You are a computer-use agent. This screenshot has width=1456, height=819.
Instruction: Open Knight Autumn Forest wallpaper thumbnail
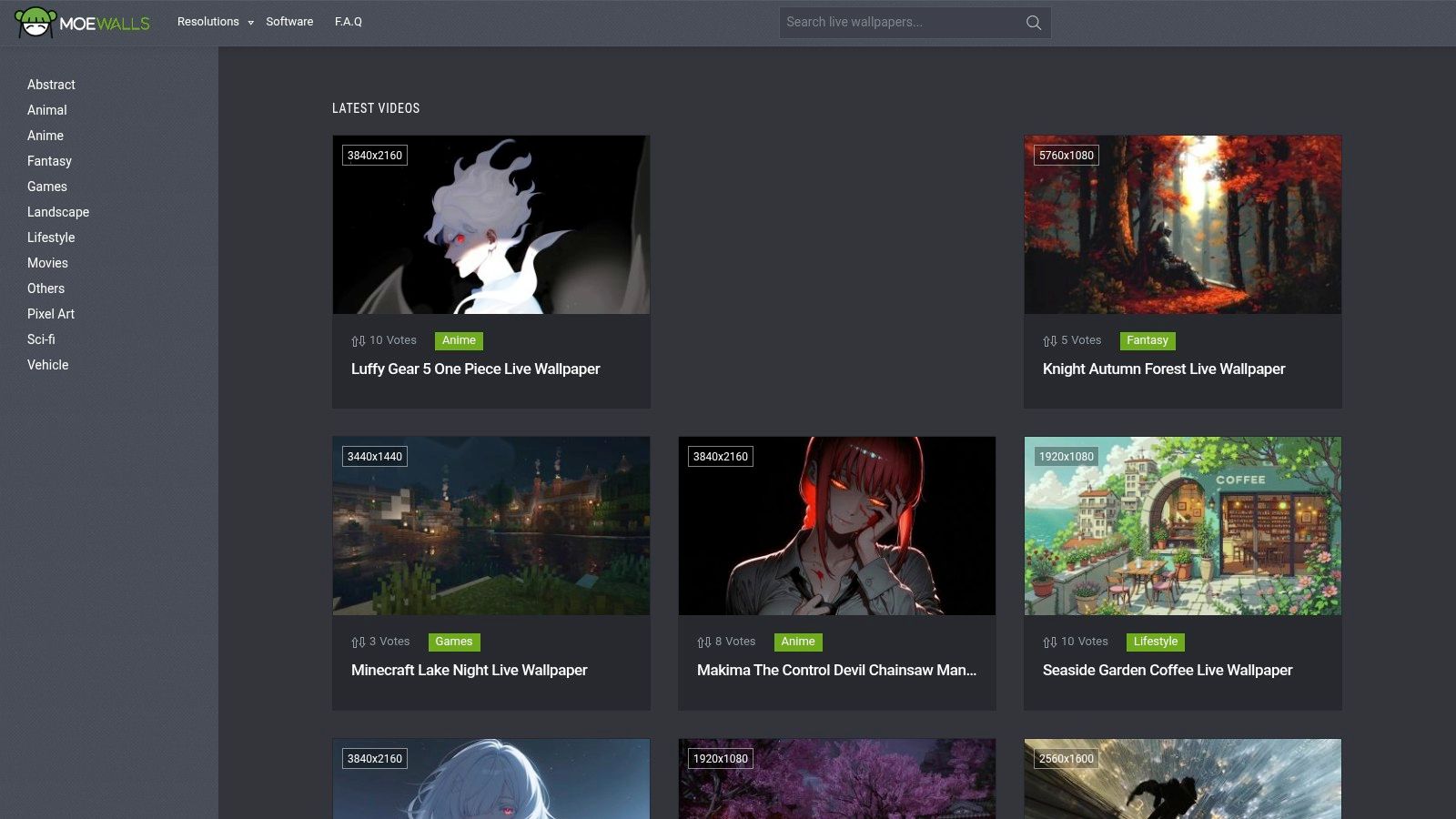coord(1183,225)
